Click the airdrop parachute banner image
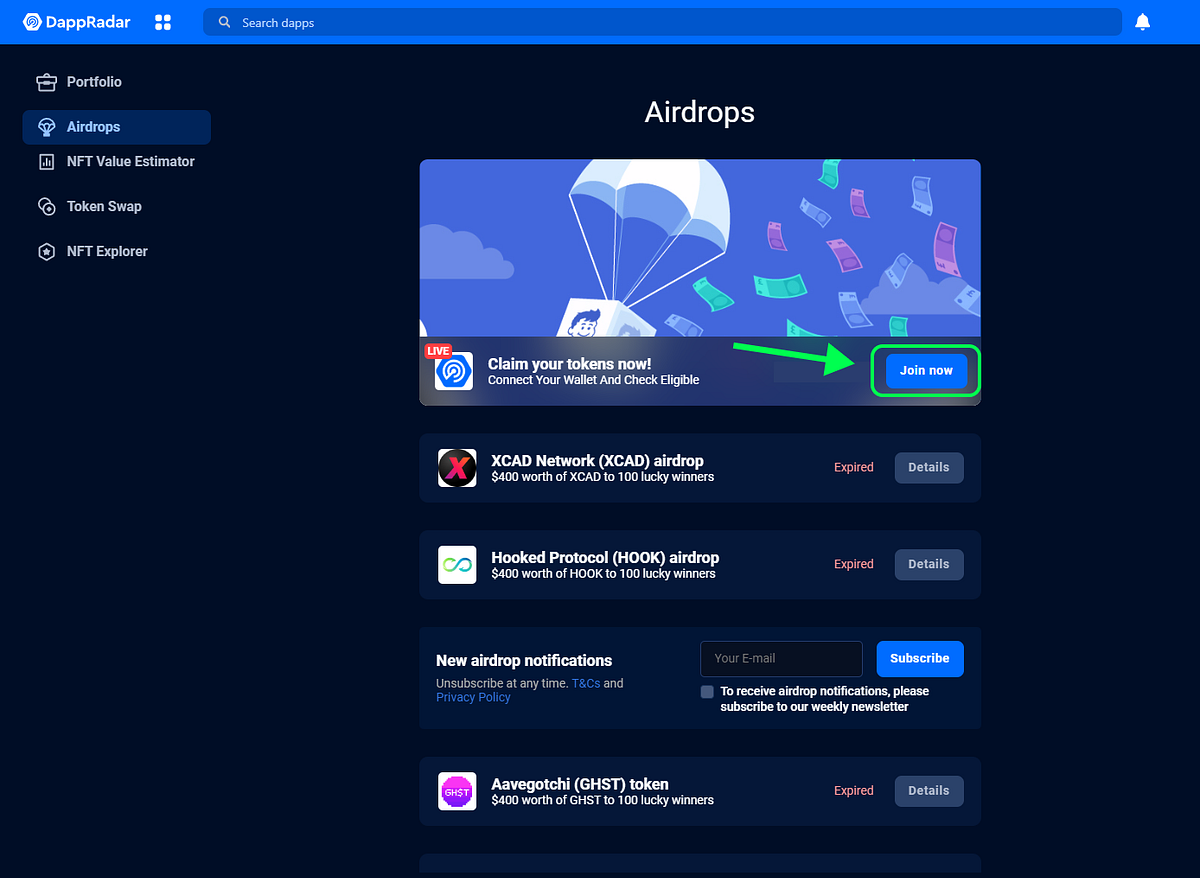Viewport: 1200px width, 878px height. [x=700, y=248]
